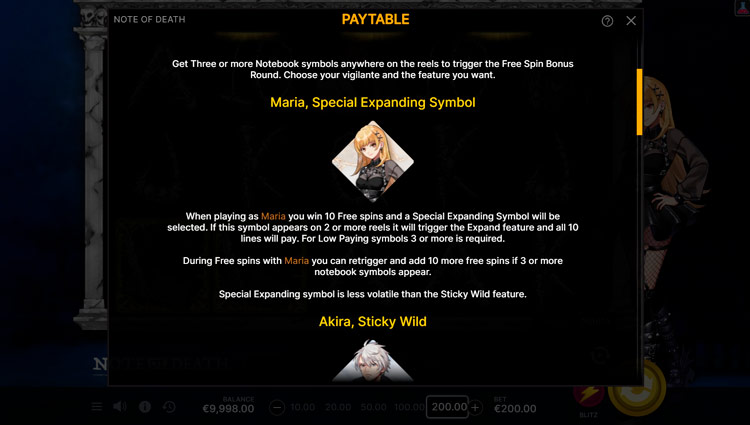
Task: Close the paytable with the X icon
Action: pos(631,21)
